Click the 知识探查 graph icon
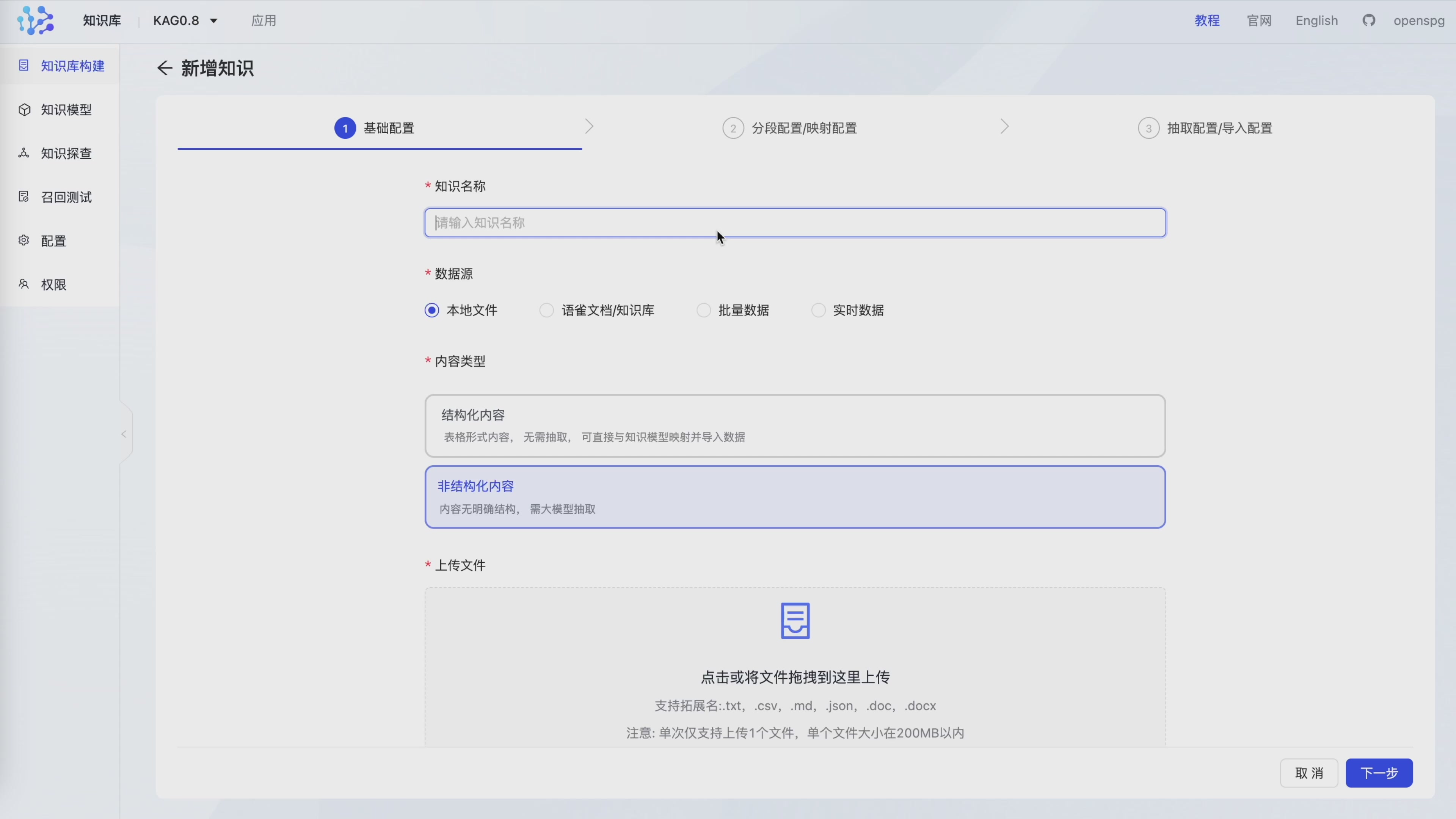The image size is (1456, 819). point(24,153)
